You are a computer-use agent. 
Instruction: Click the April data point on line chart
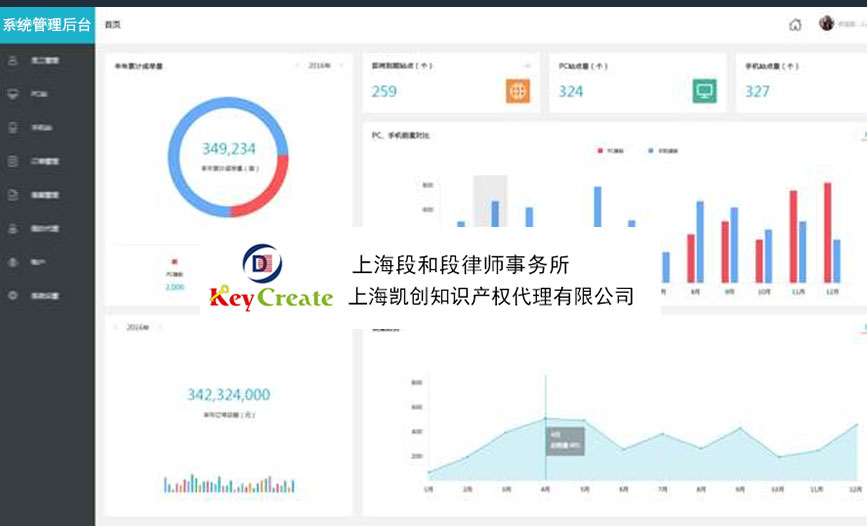545,418
